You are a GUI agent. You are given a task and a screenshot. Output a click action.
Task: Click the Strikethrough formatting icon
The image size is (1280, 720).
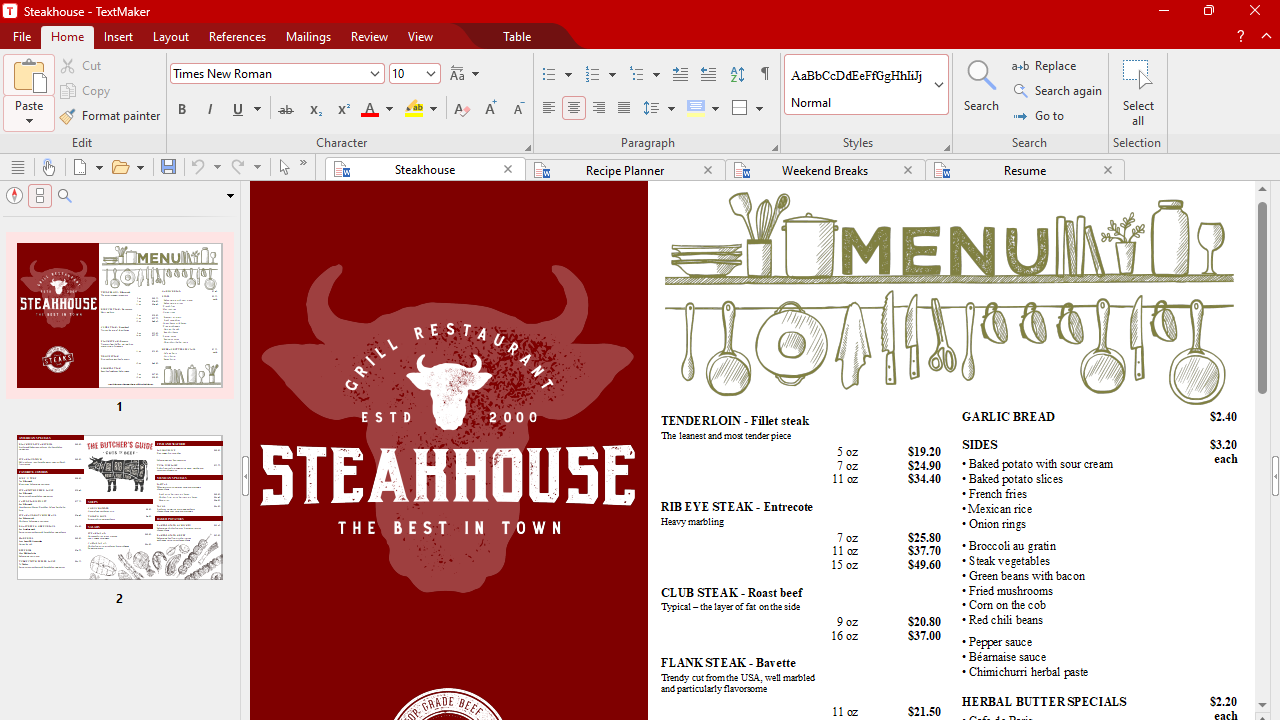(x=286, y=109)
